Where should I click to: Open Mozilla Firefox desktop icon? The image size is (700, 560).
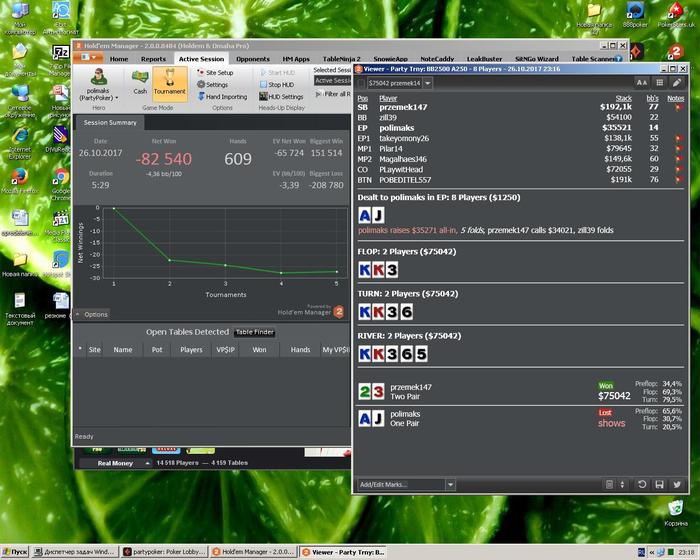(x=19, y=181)
